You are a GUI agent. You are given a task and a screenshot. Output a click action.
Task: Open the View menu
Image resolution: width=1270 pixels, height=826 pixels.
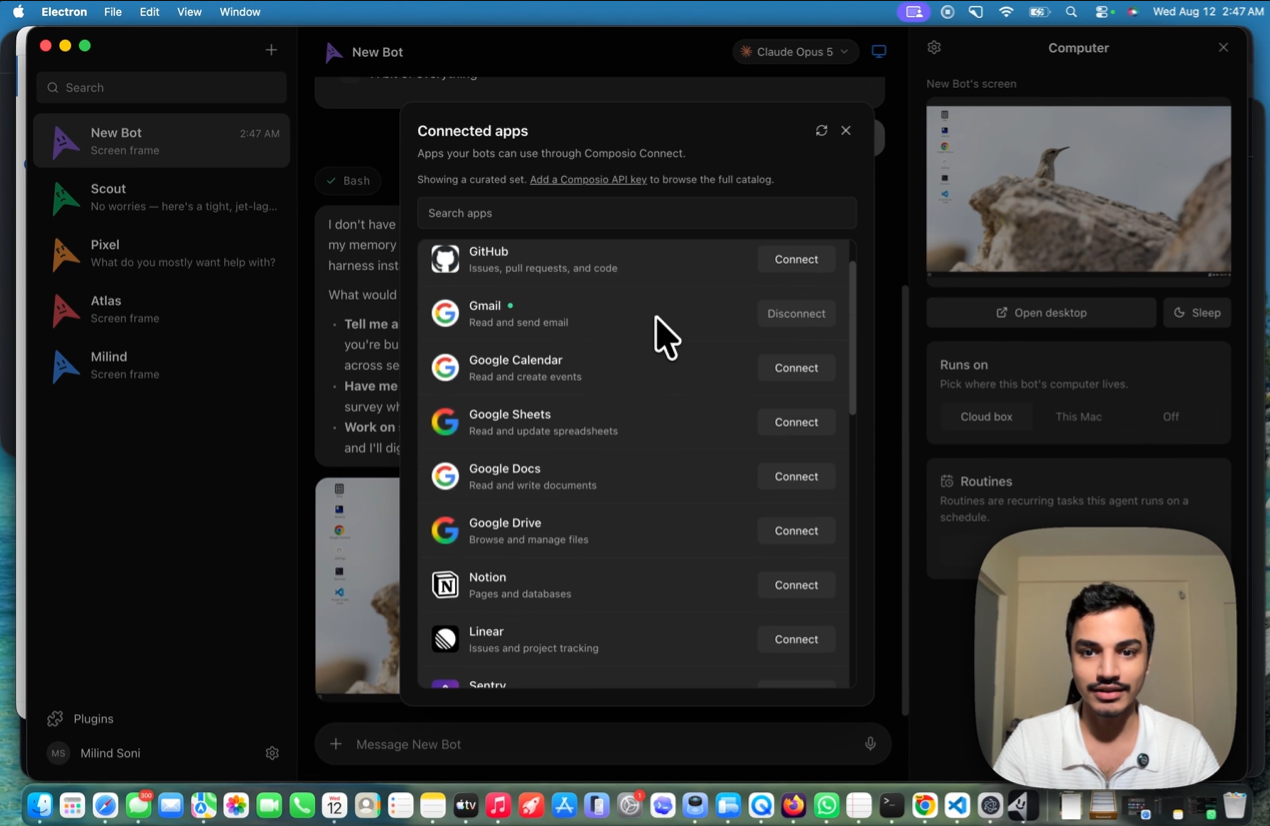[x=189, y=12]
